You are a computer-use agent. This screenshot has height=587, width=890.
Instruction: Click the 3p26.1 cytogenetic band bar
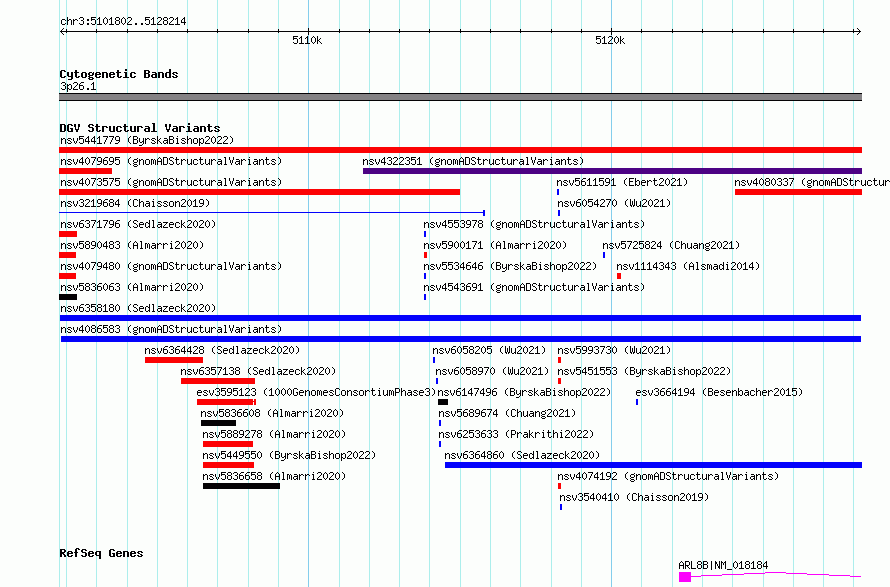(x=460, y=97)
